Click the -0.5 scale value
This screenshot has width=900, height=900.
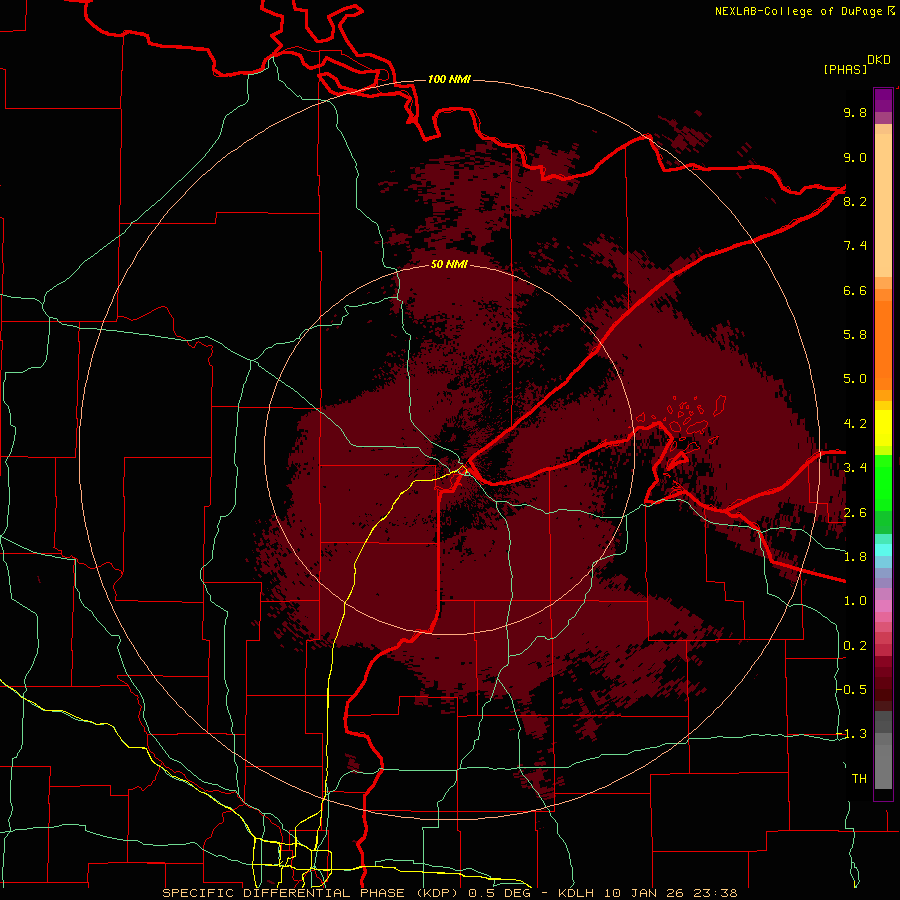tap(852, 690)
